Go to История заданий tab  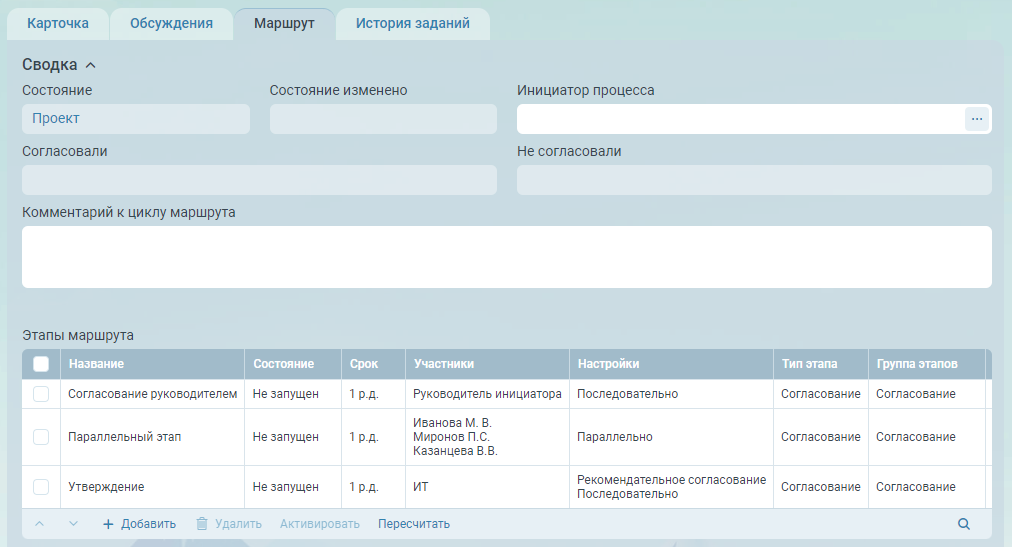click(412, 23)
